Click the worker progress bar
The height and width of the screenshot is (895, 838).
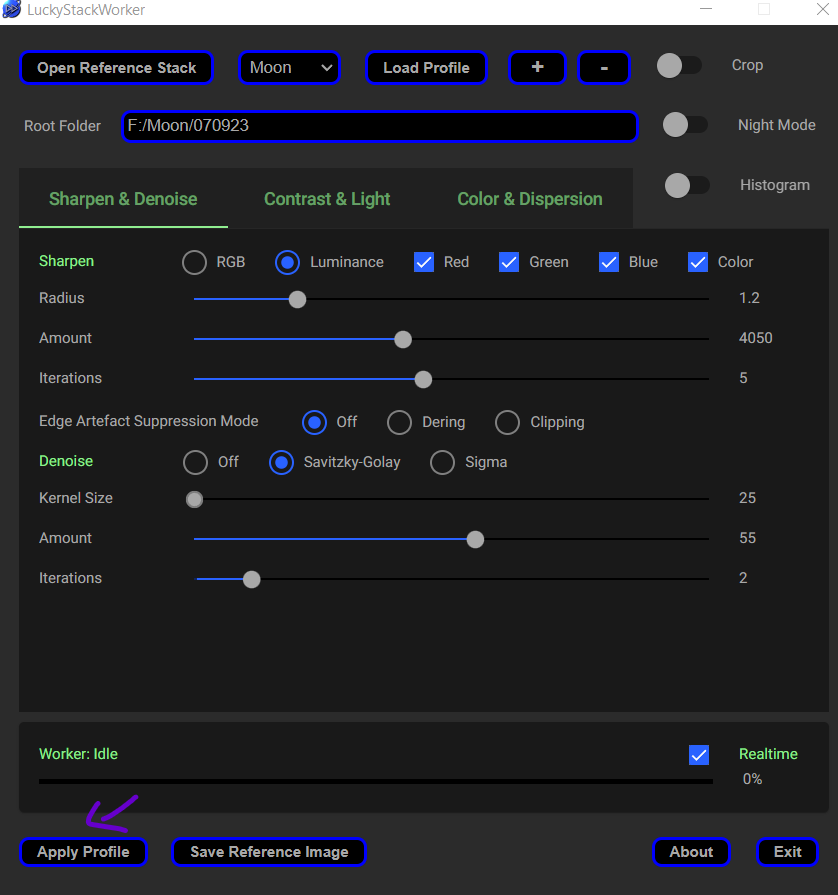point(376,781)
